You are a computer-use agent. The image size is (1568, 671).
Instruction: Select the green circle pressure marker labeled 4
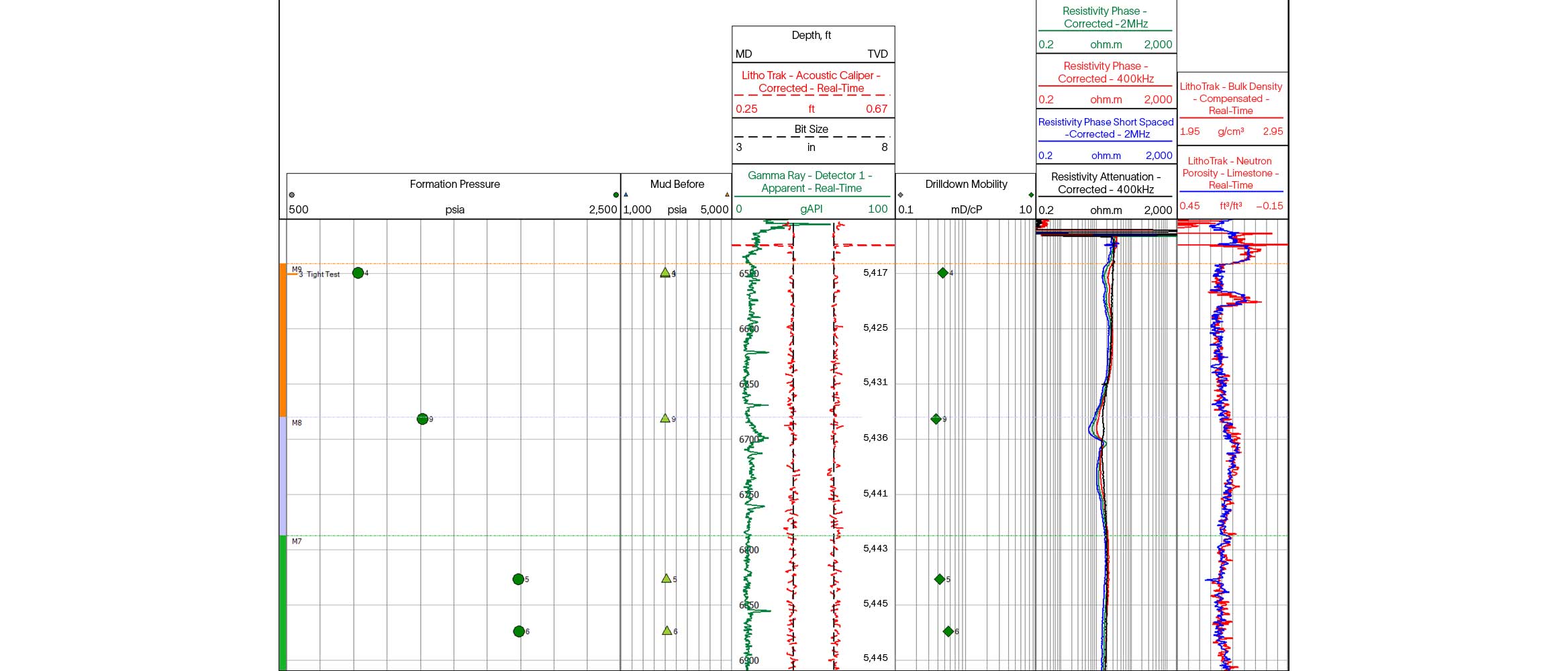358,274
